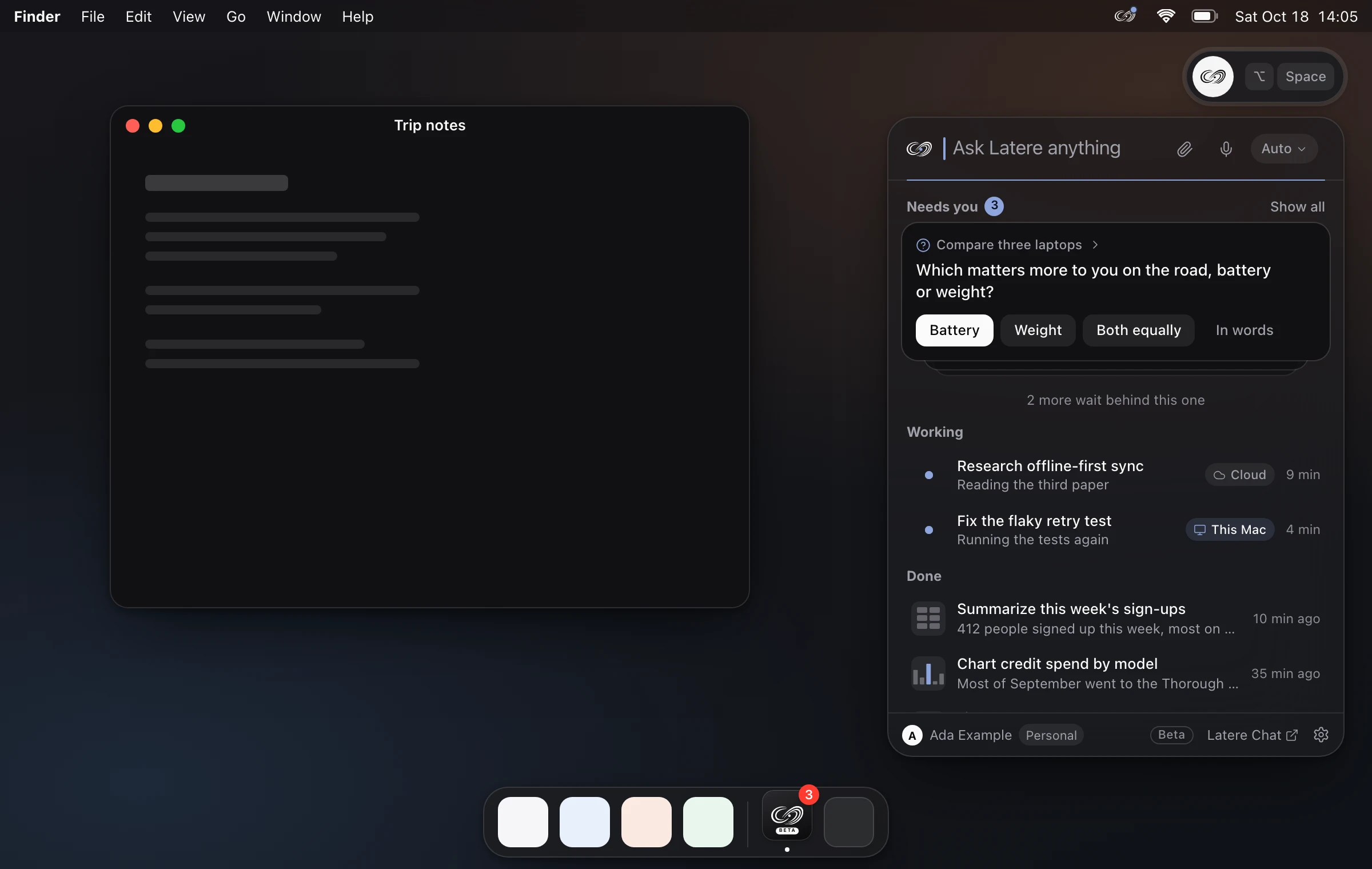Start voice input with the microphone icon
This screenshot has width=1372, height=869.
click(1226, 149)
